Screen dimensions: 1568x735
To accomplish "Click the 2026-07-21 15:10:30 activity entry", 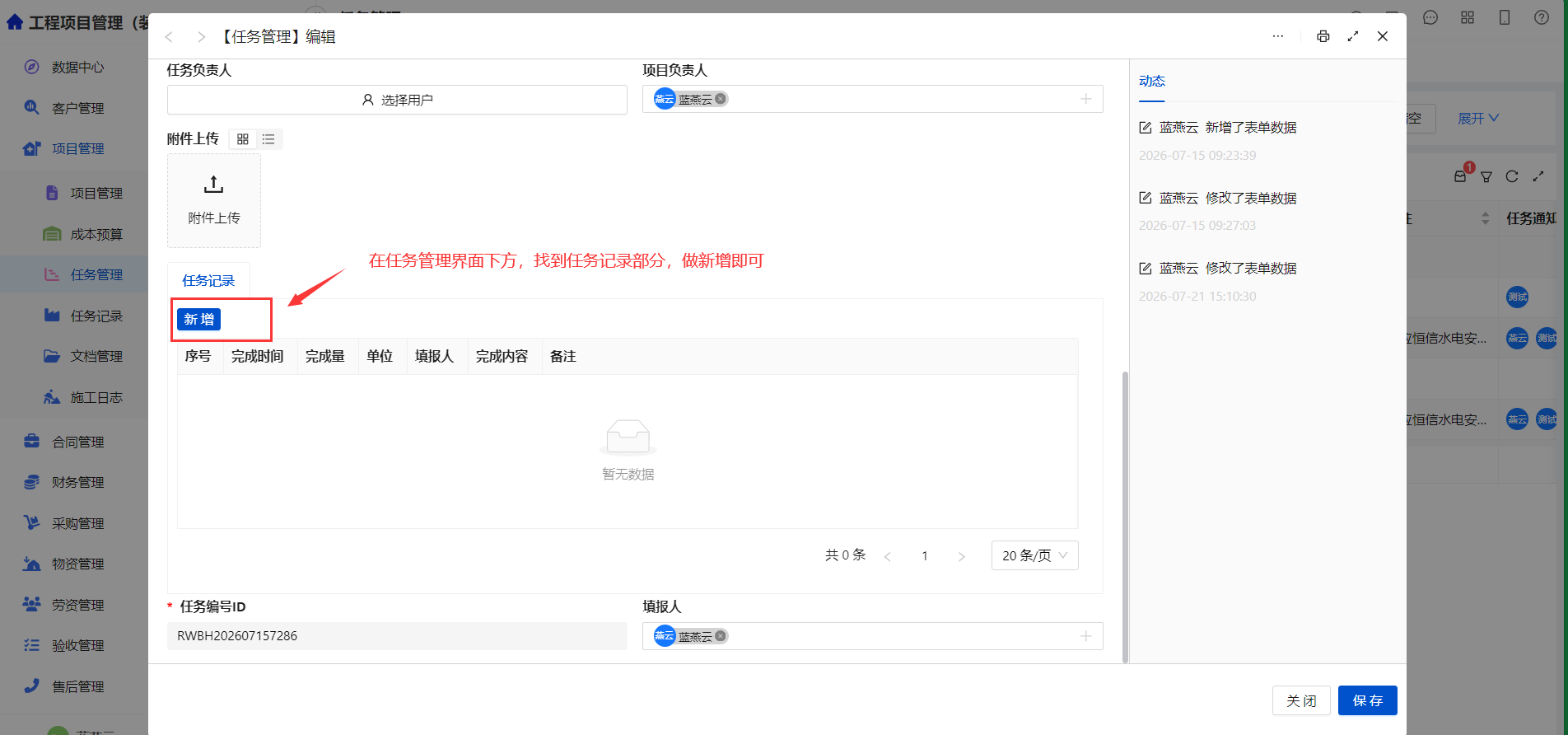I will (1197, 297).
